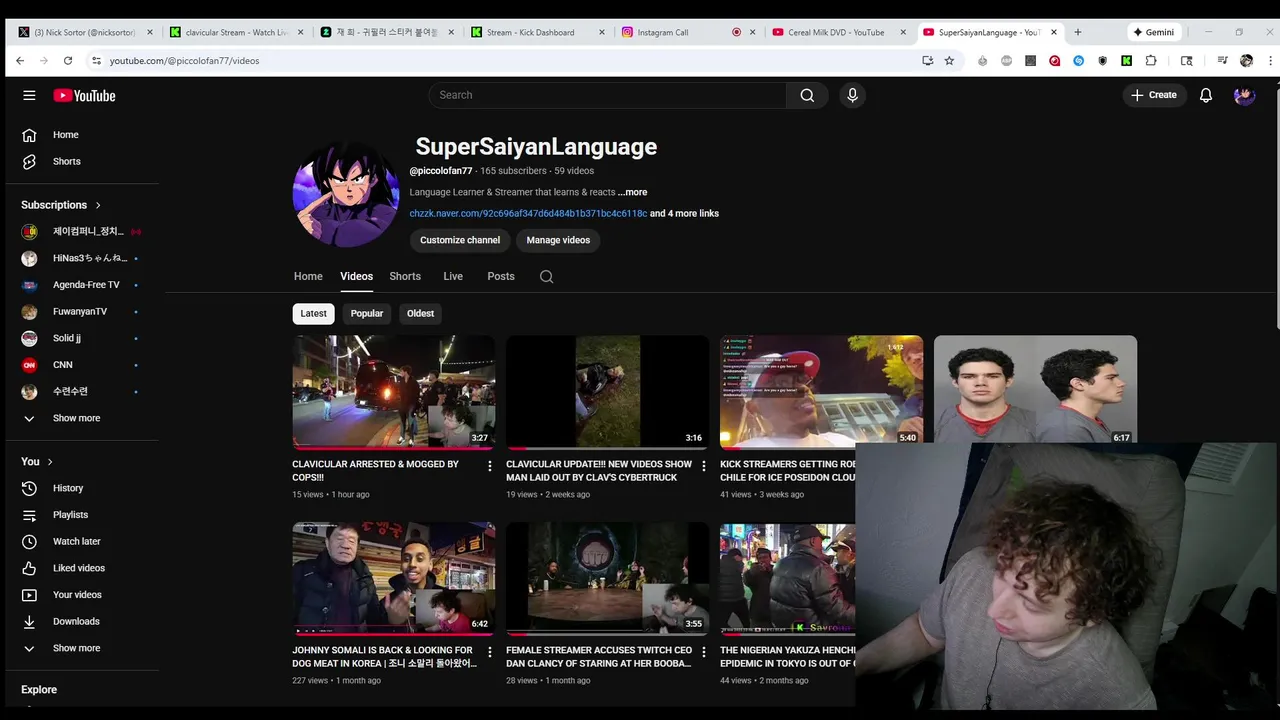Open JOHNNY SOMALI IS BACK video thumbnail
Viewport: 1280px width, 720px height.
click(x=393, y=578)
